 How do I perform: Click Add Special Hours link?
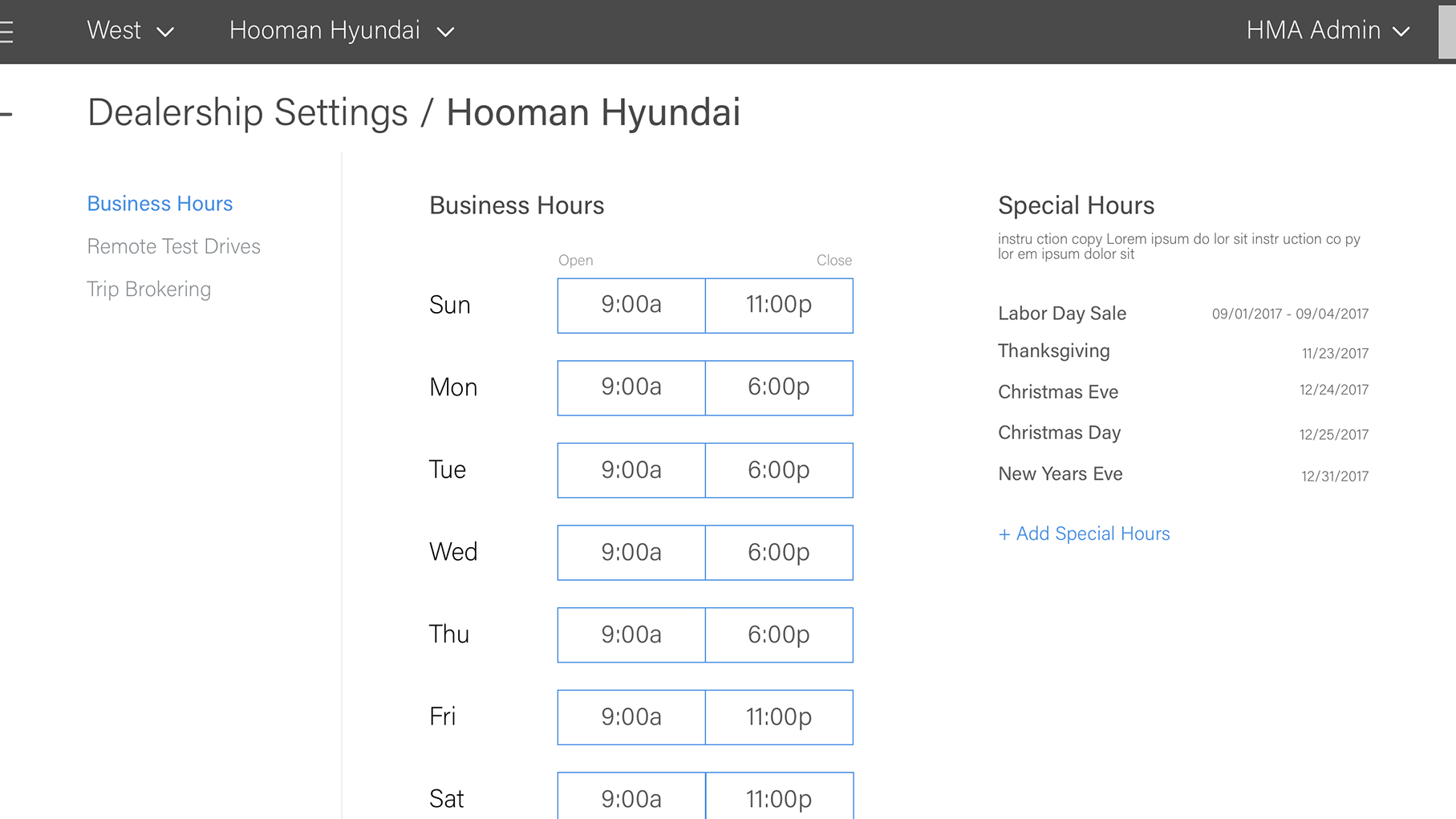click(1084, 533)
